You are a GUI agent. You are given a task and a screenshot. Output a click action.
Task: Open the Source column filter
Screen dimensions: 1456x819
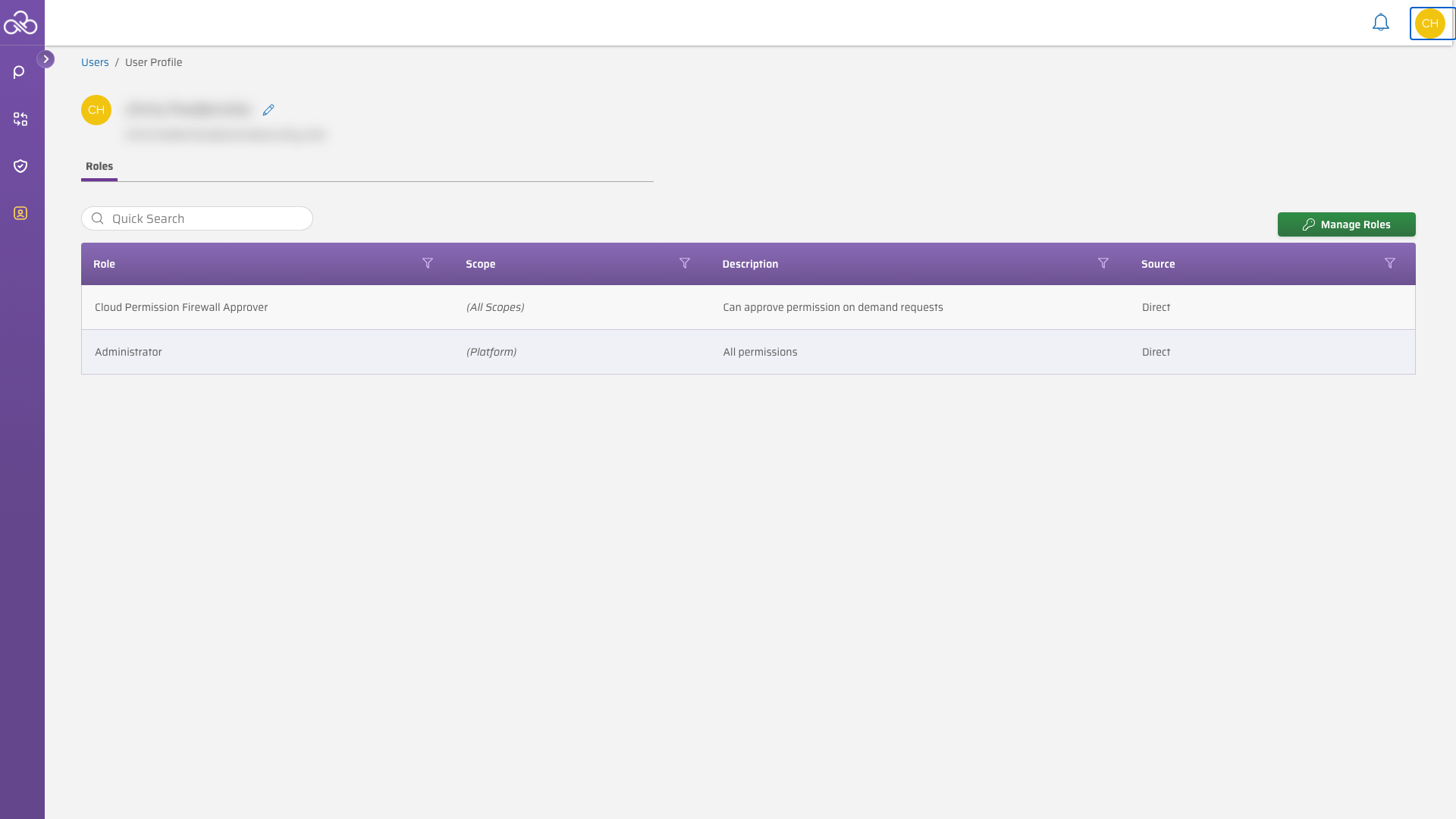click(x=1390, y=263)
